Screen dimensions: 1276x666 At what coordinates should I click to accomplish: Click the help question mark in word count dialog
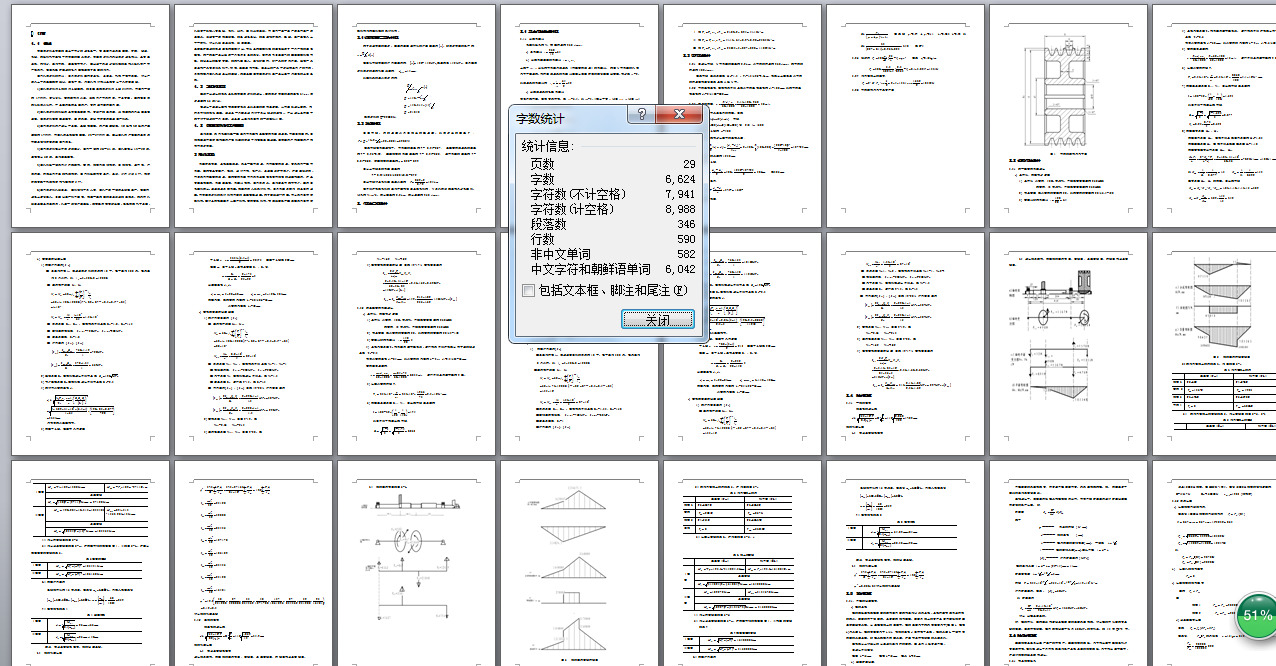click(642, 114)
